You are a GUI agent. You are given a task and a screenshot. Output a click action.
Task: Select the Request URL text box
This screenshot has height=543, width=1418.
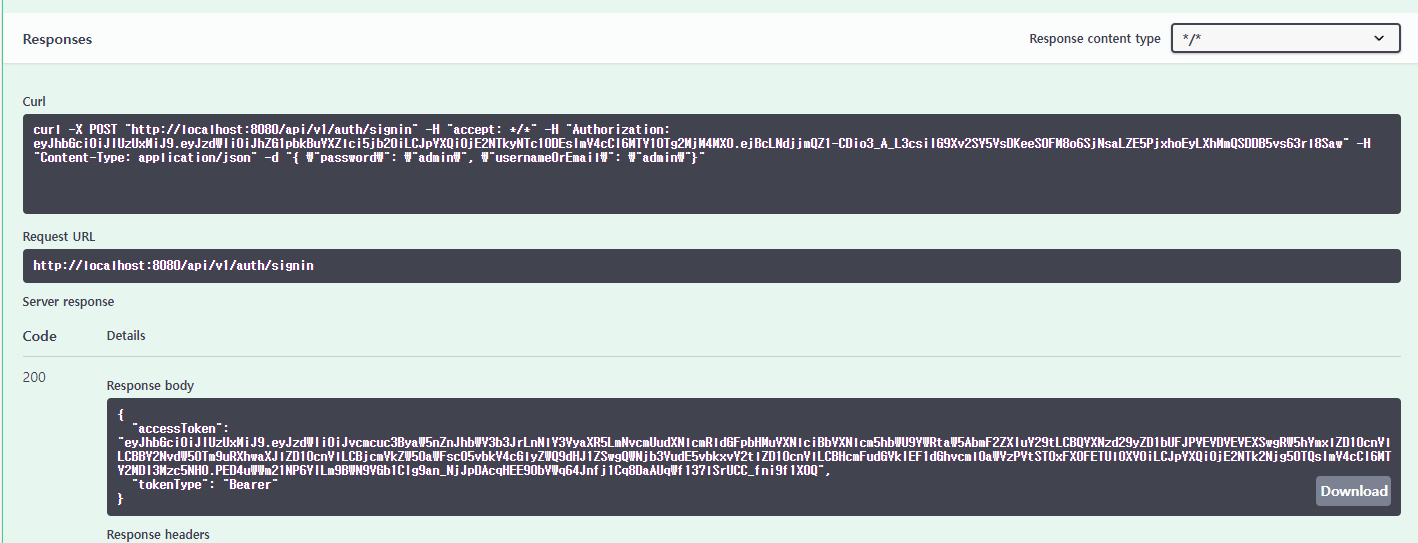(x=712, y=266)
